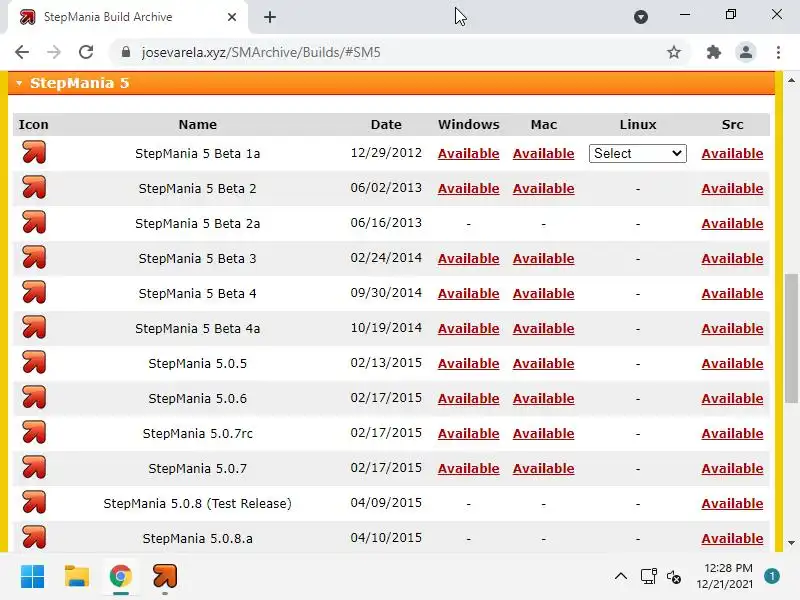
Task: Download source of StepMania 5 Beta 4a
Action: (732, 329)
